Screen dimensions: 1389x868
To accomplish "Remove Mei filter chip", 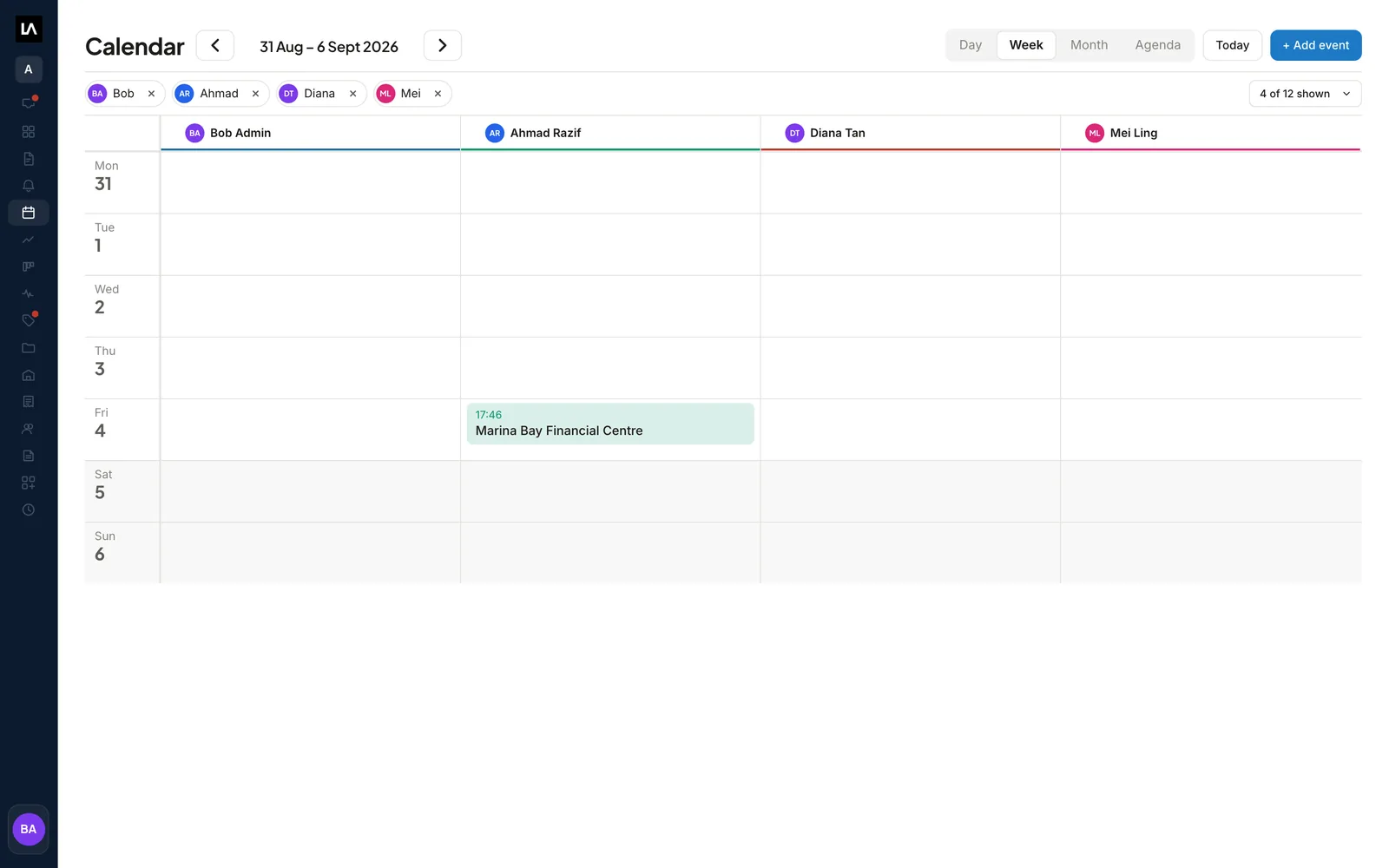I will click(438, 94).
